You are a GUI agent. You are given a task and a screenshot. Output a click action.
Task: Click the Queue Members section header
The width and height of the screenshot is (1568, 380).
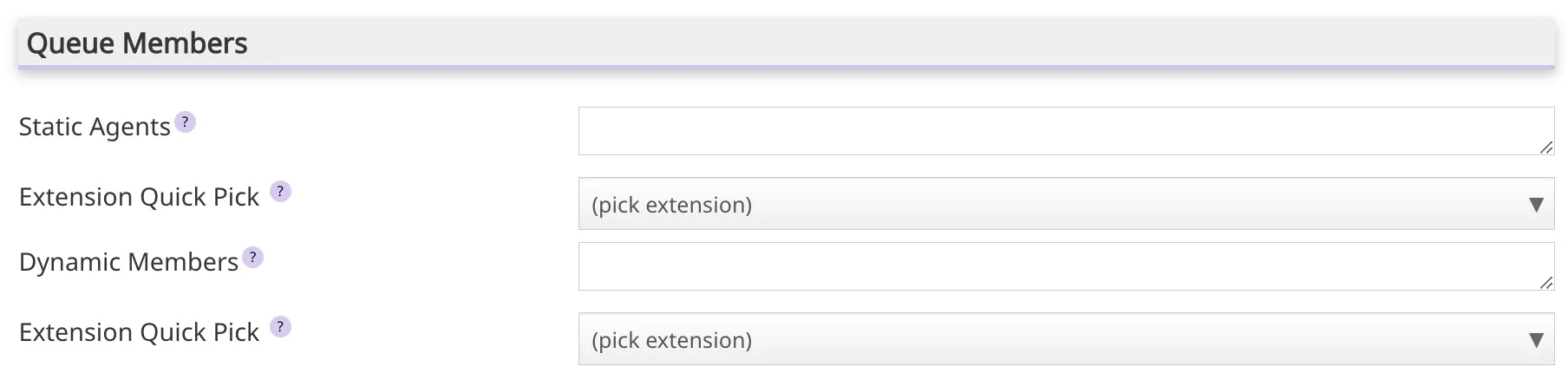[137, 43]
